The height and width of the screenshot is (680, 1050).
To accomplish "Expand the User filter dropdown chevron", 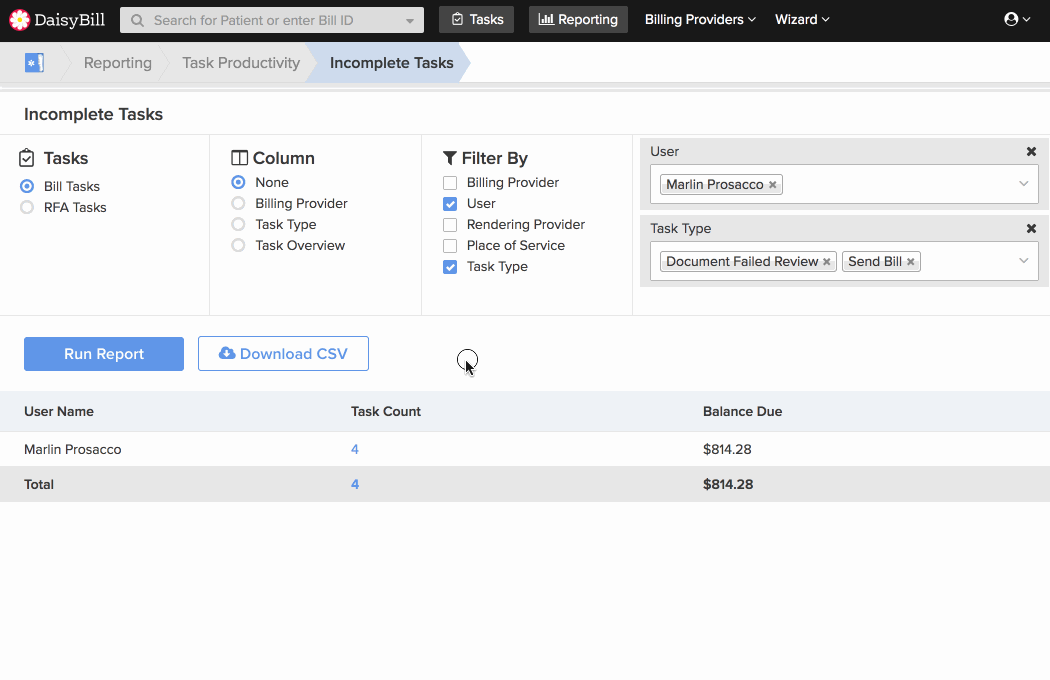I will pyautogui.click(x=1023, y=184).
